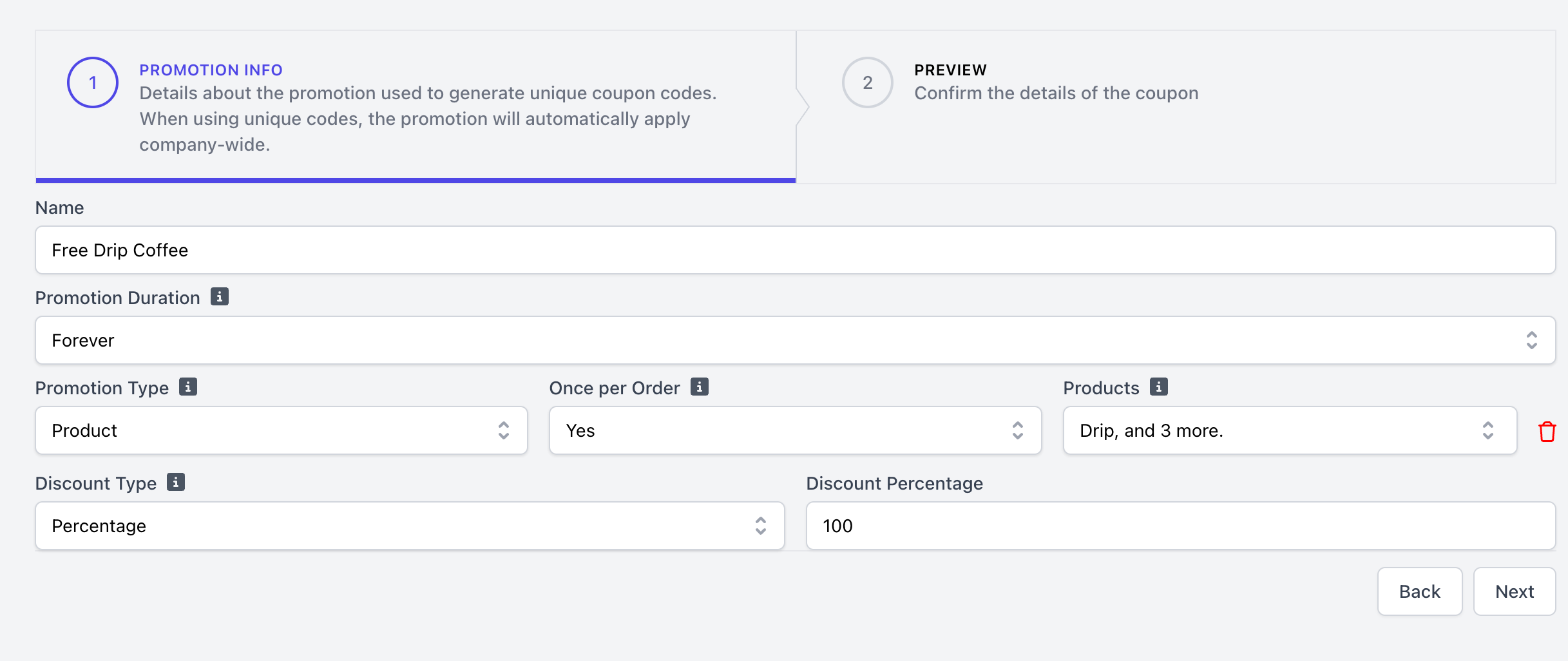Delete the product promotion with trash icon
The width and height of the screenshot is (1568, 661).
click(x=1547, y=431)
